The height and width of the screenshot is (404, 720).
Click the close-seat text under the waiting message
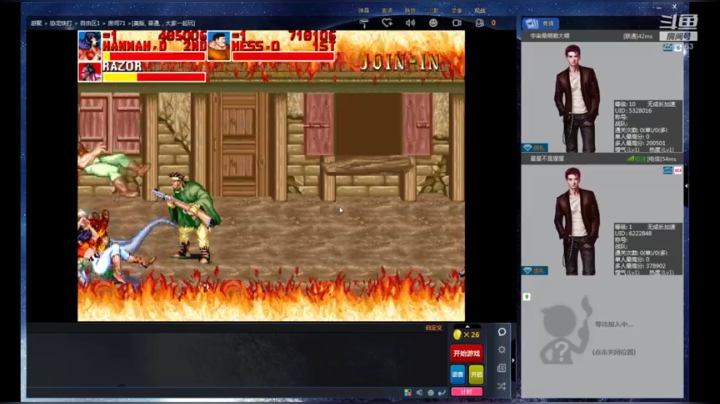point(614,352)
